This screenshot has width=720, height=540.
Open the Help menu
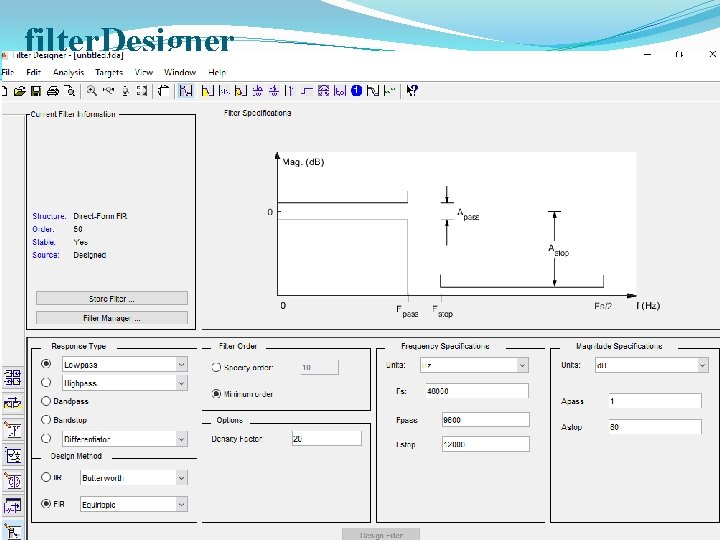[x=217, y=72]
